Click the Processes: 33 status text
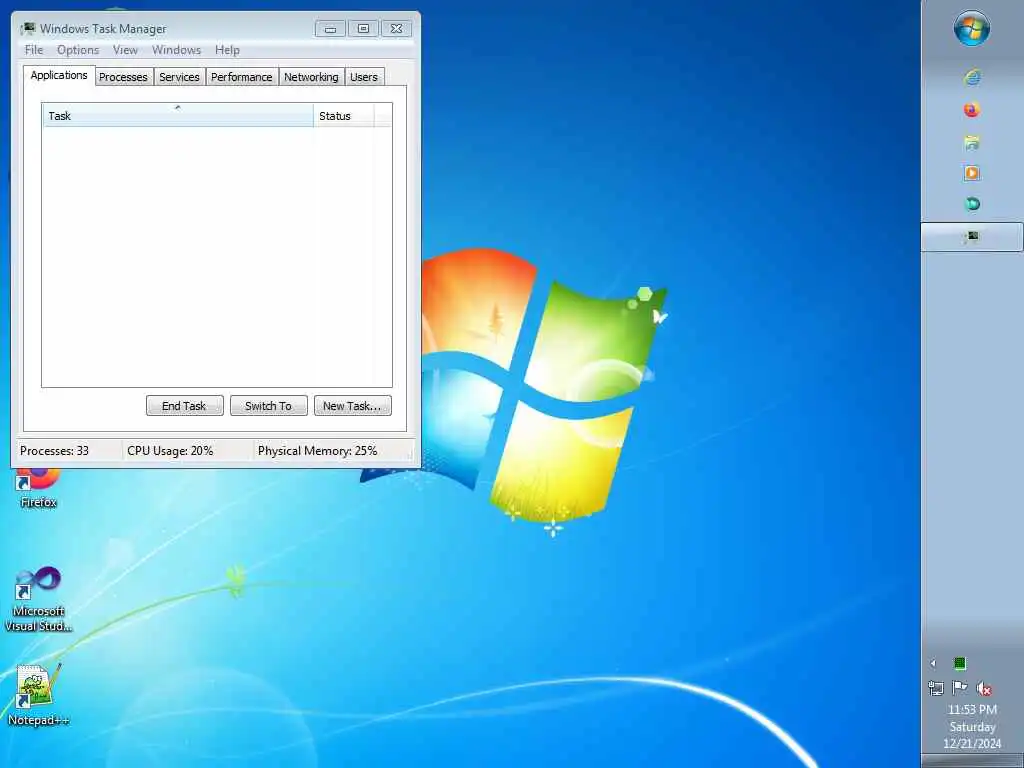 coord(54,451)
